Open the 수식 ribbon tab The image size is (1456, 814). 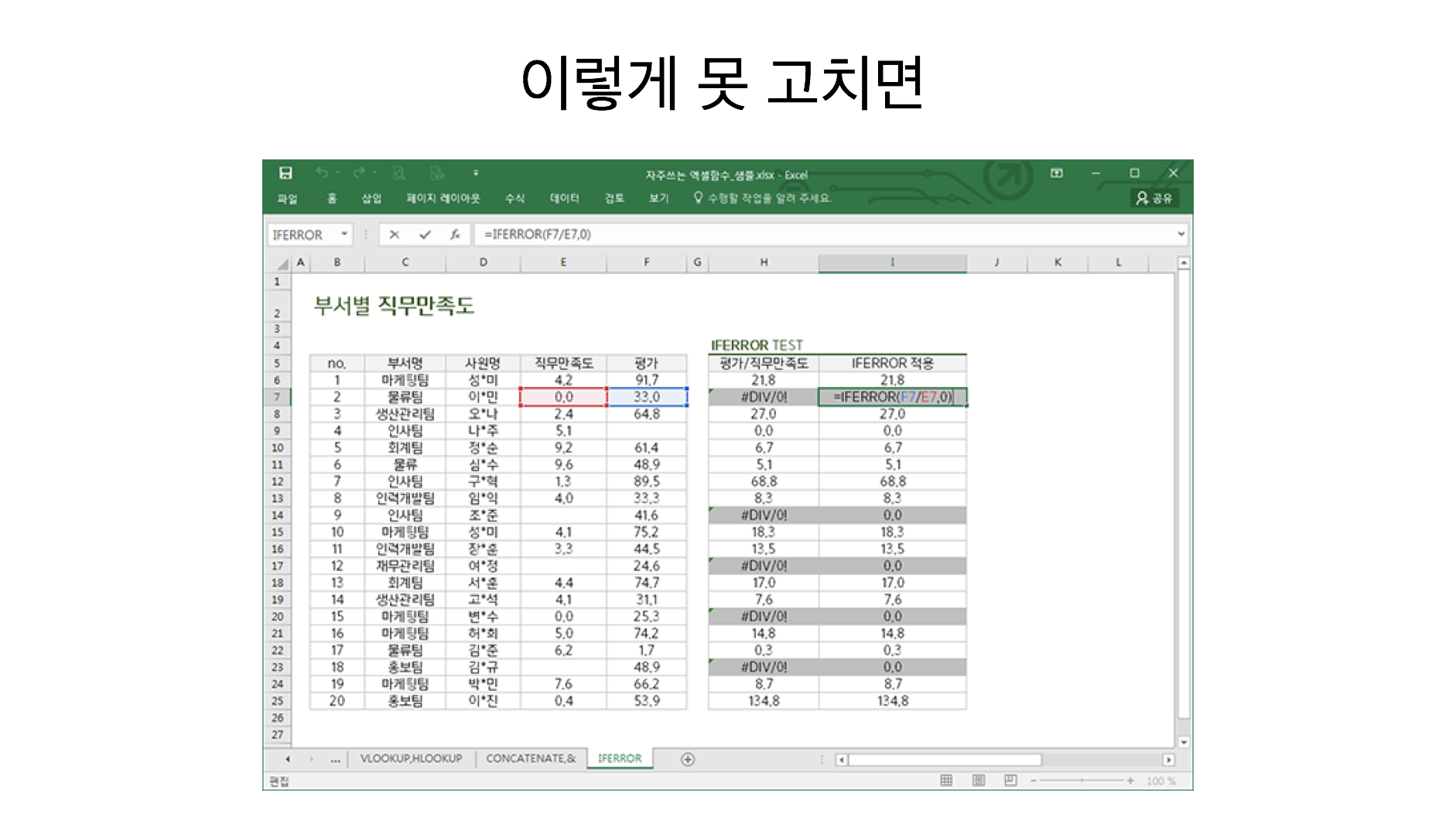pos(514,199)
